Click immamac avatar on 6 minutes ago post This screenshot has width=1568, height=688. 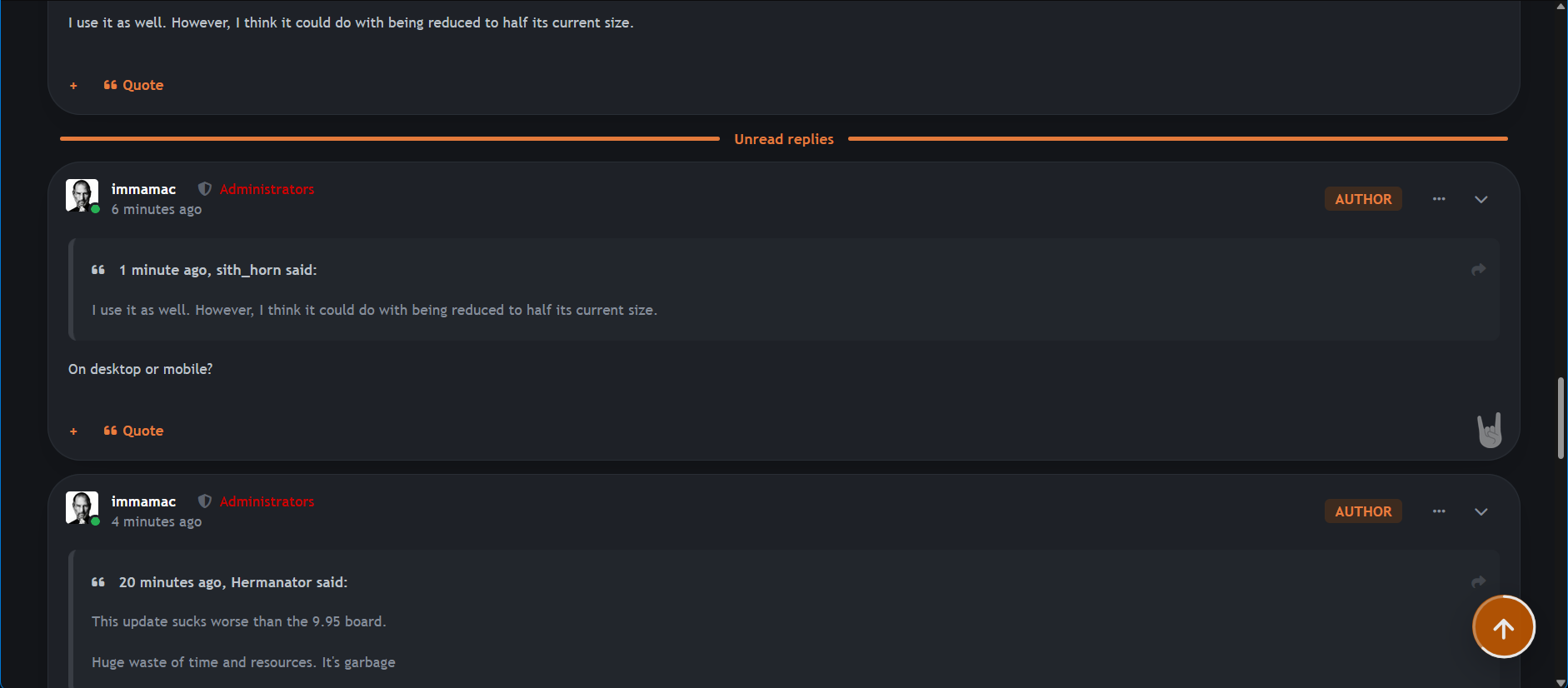pos(82,195)
